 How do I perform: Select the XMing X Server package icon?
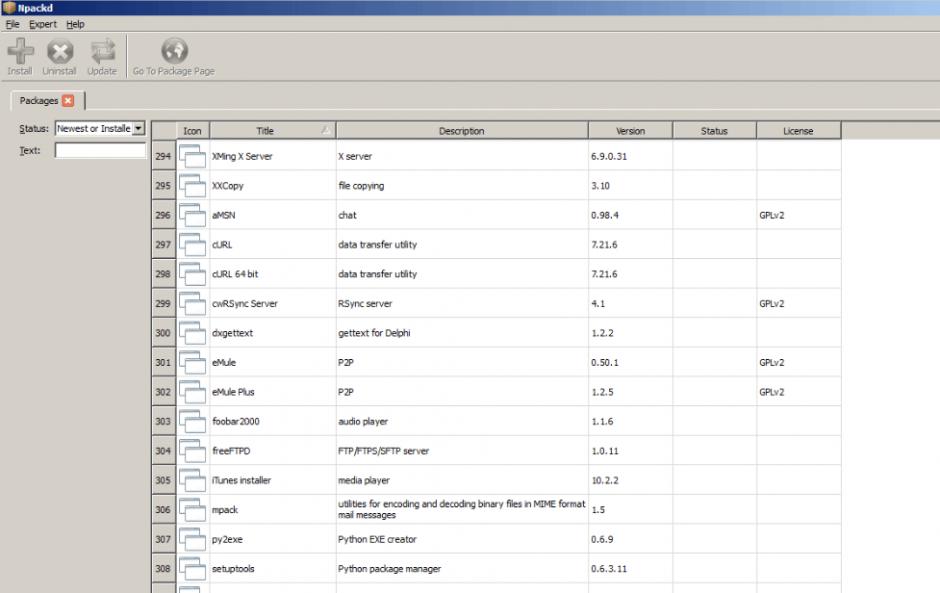pos(192,156)
